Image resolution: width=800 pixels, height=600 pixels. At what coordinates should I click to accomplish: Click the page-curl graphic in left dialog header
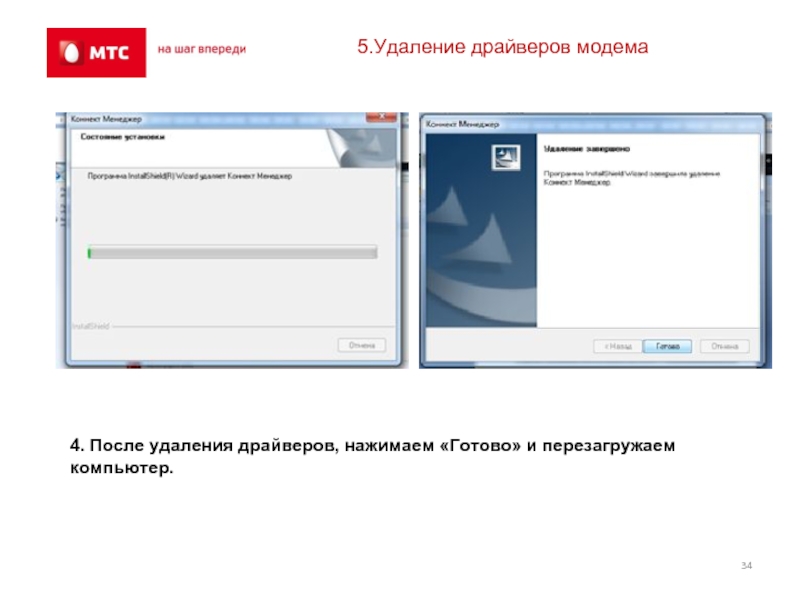point(361,147)
